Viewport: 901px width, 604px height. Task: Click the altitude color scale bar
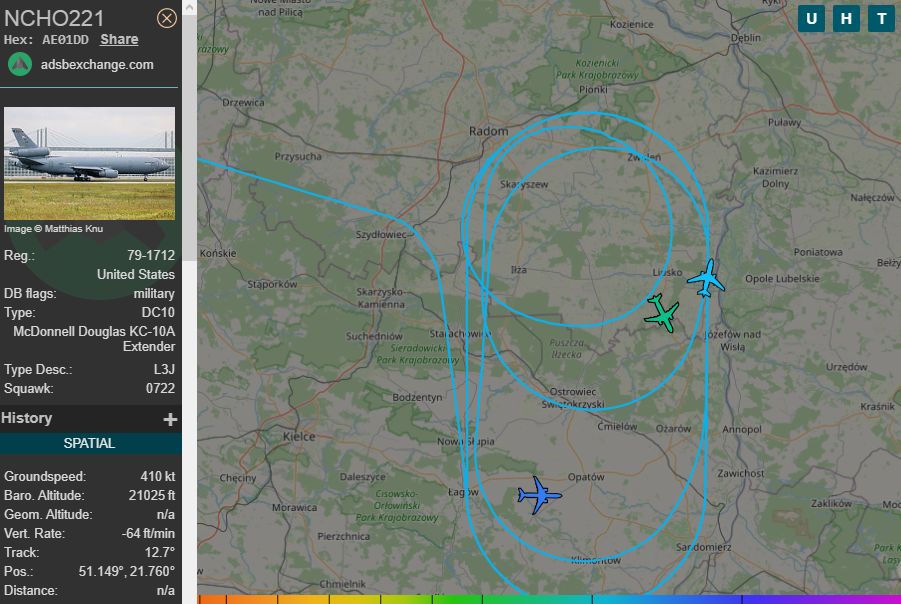point(549,599)
